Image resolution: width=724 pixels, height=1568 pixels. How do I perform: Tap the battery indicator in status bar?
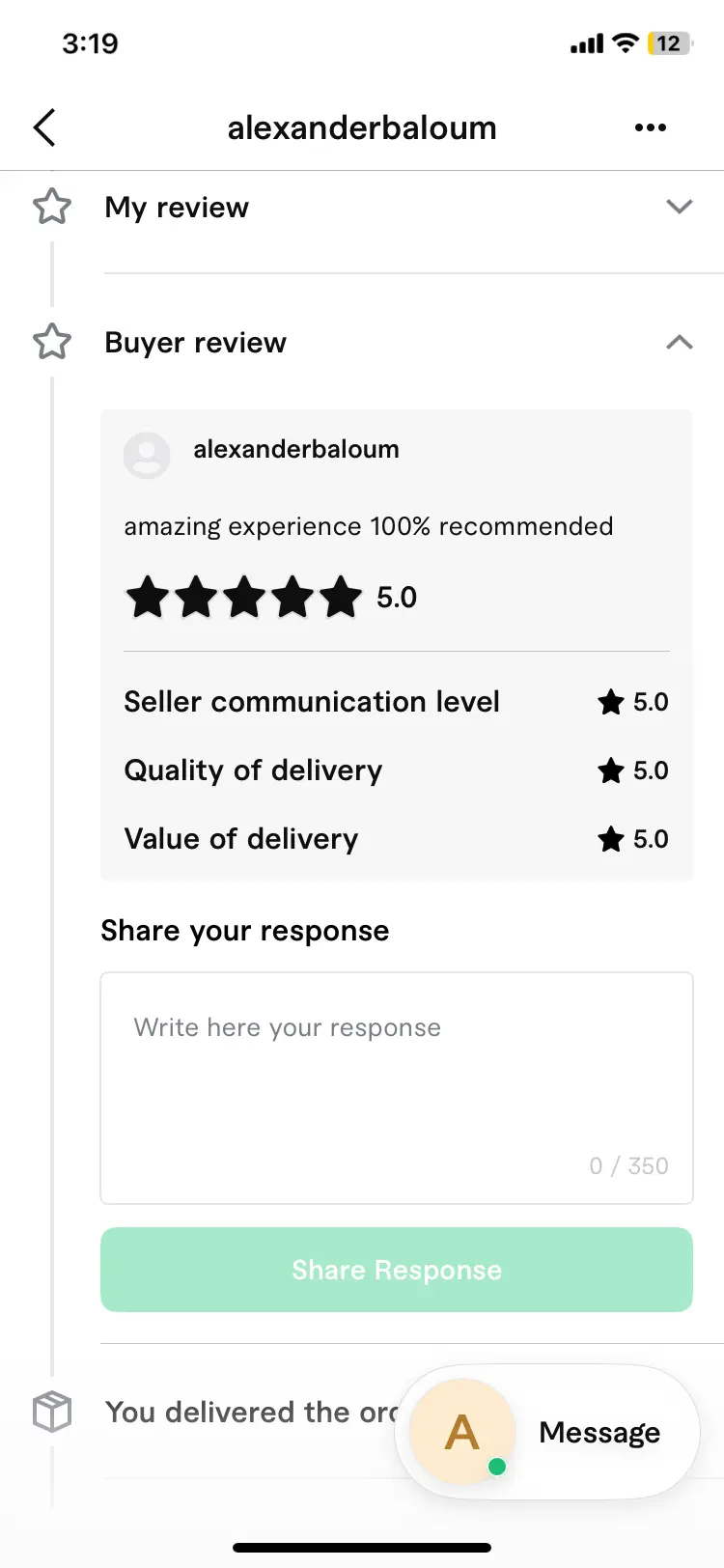670,43
